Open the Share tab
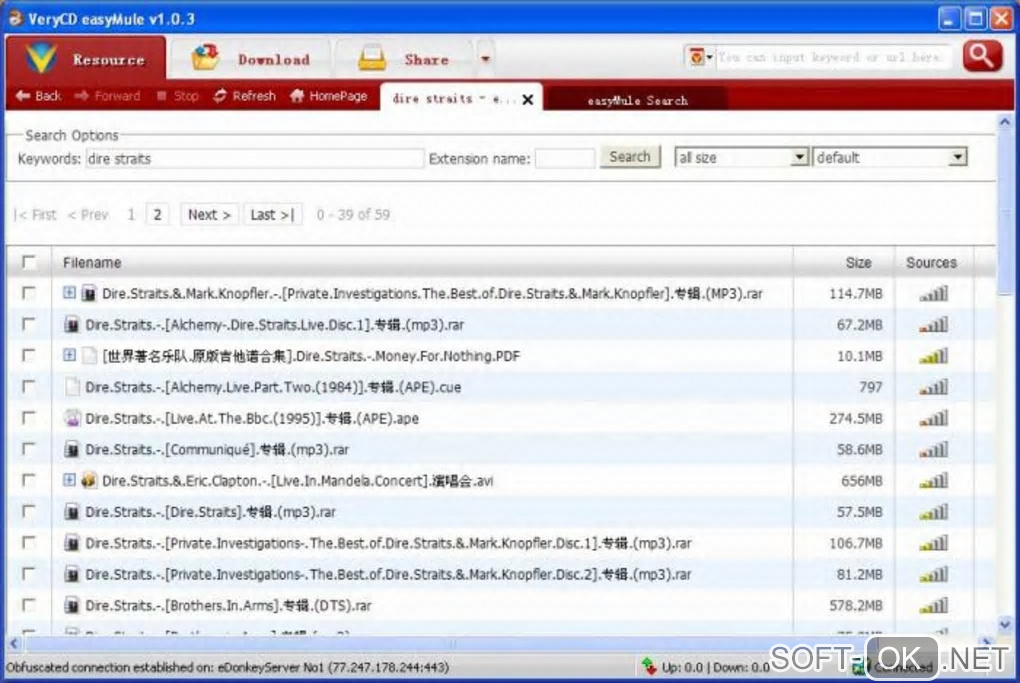Viewport: 1020px width, 683px height. (x=404, y=59)
